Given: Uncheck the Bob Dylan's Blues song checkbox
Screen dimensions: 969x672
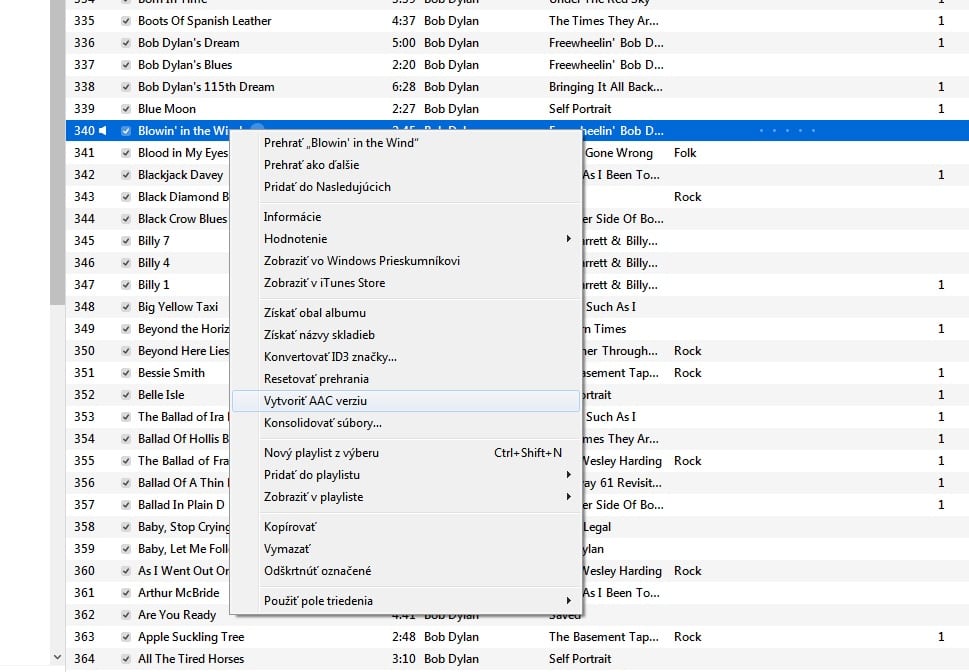Looking at the screenshot, I should 126,65.
